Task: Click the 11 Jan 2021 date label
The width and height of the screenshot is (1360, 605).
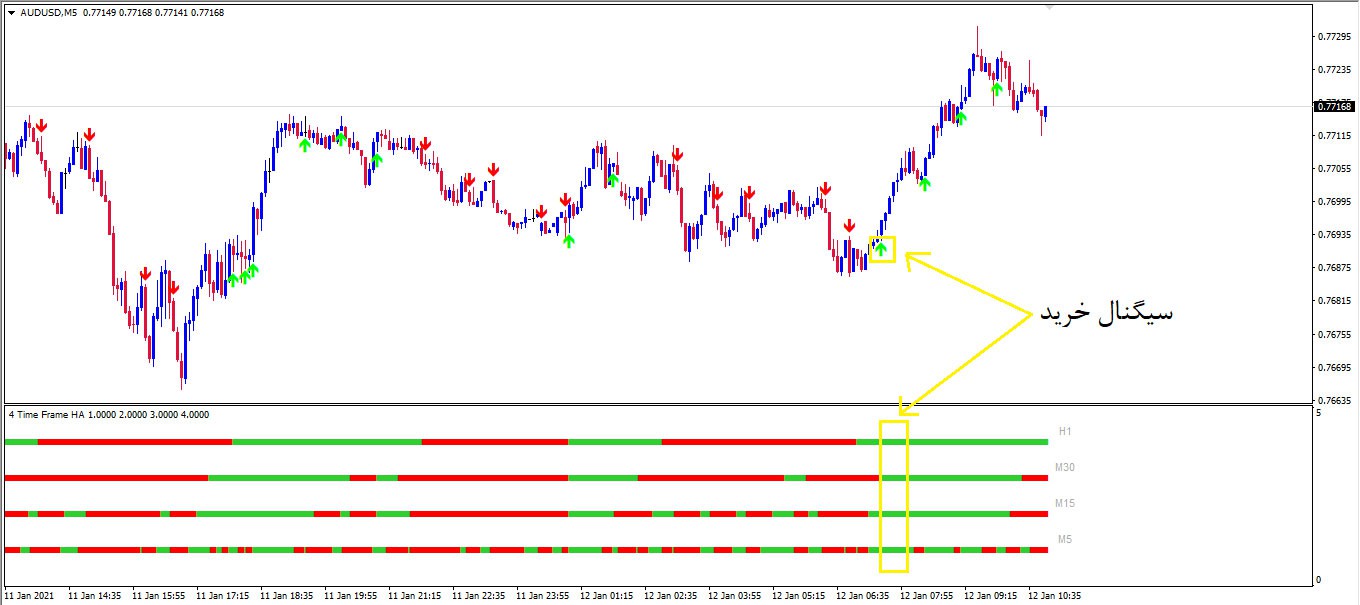Action: click(29, 595)
